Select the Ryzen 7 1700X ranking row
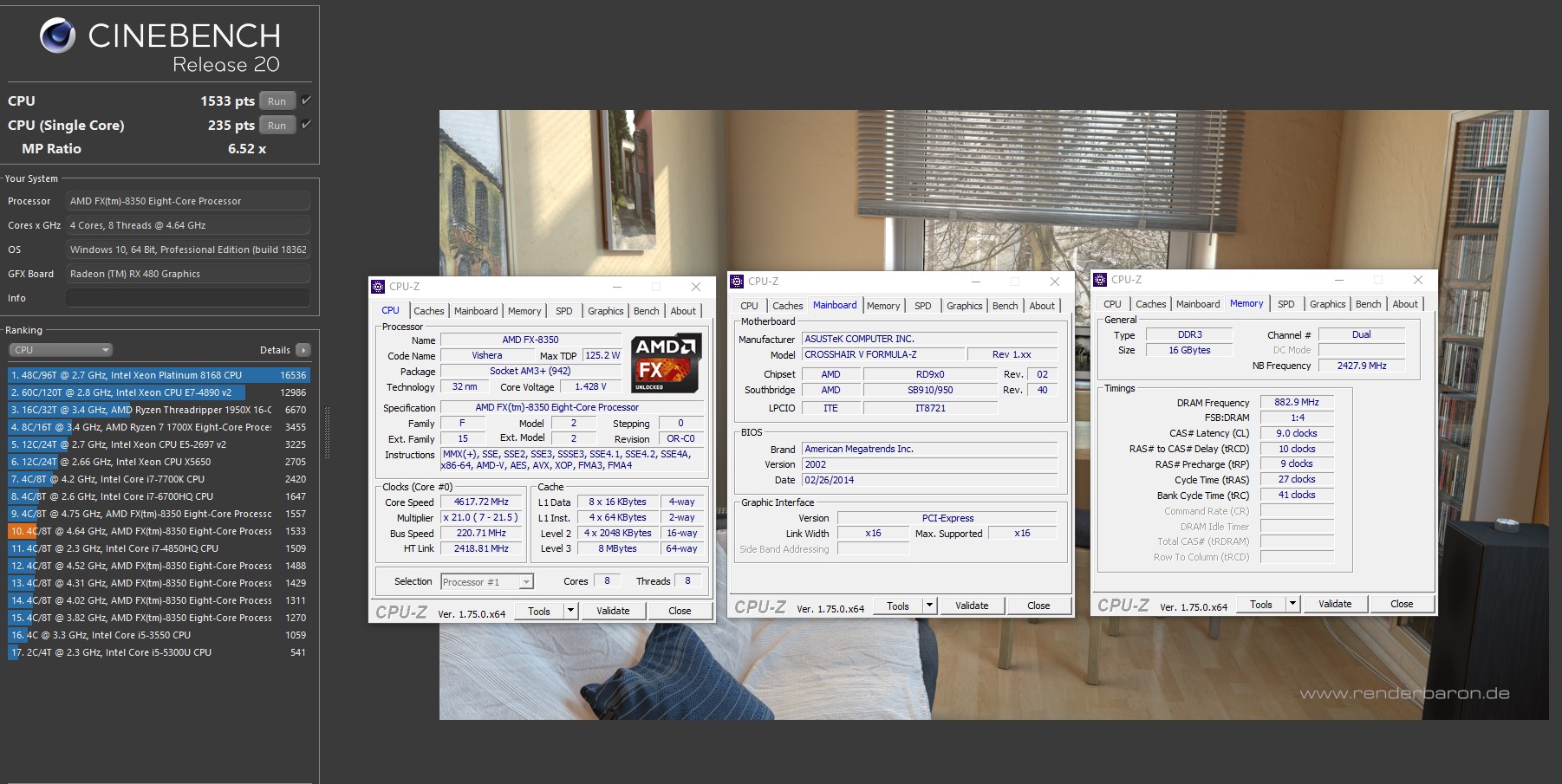 [159, 427]
